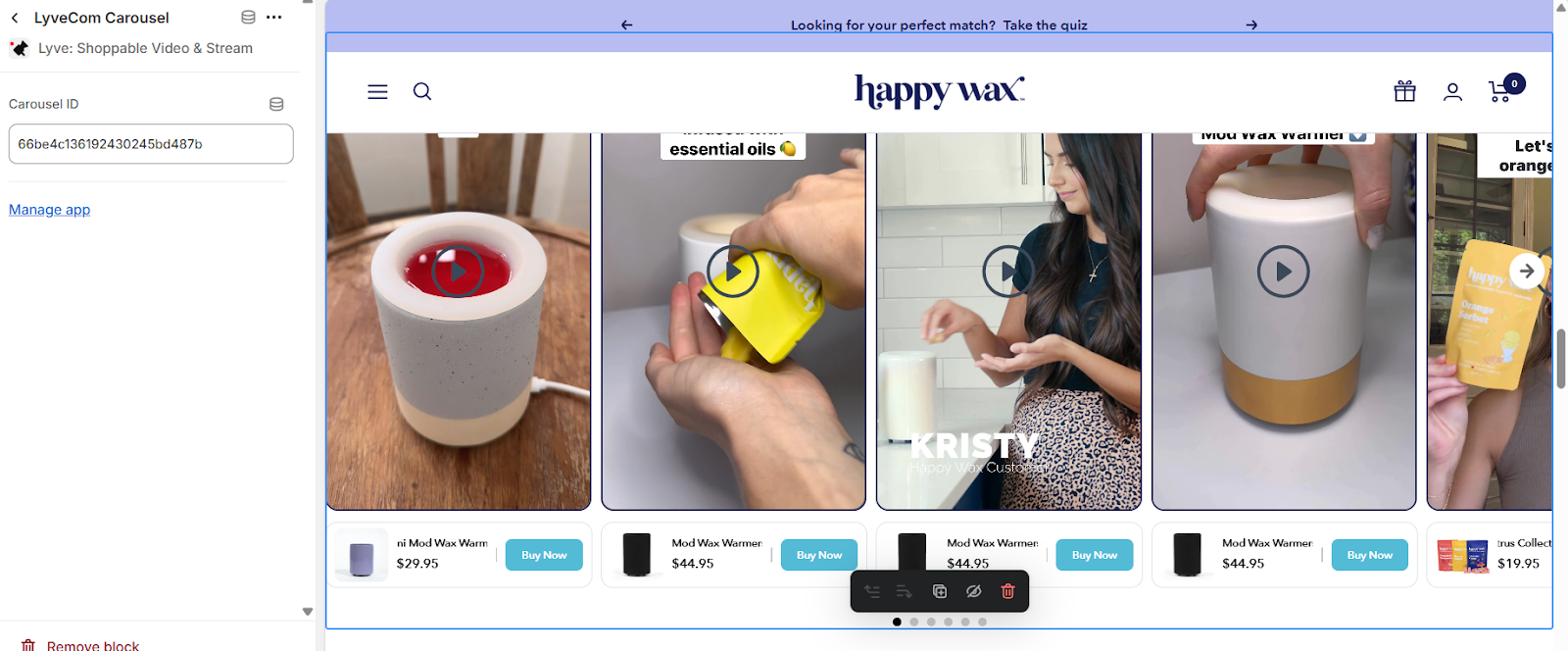Duplicate the block from the floating toolbar
Screen dimensions: 1568x651
(939, 591)
